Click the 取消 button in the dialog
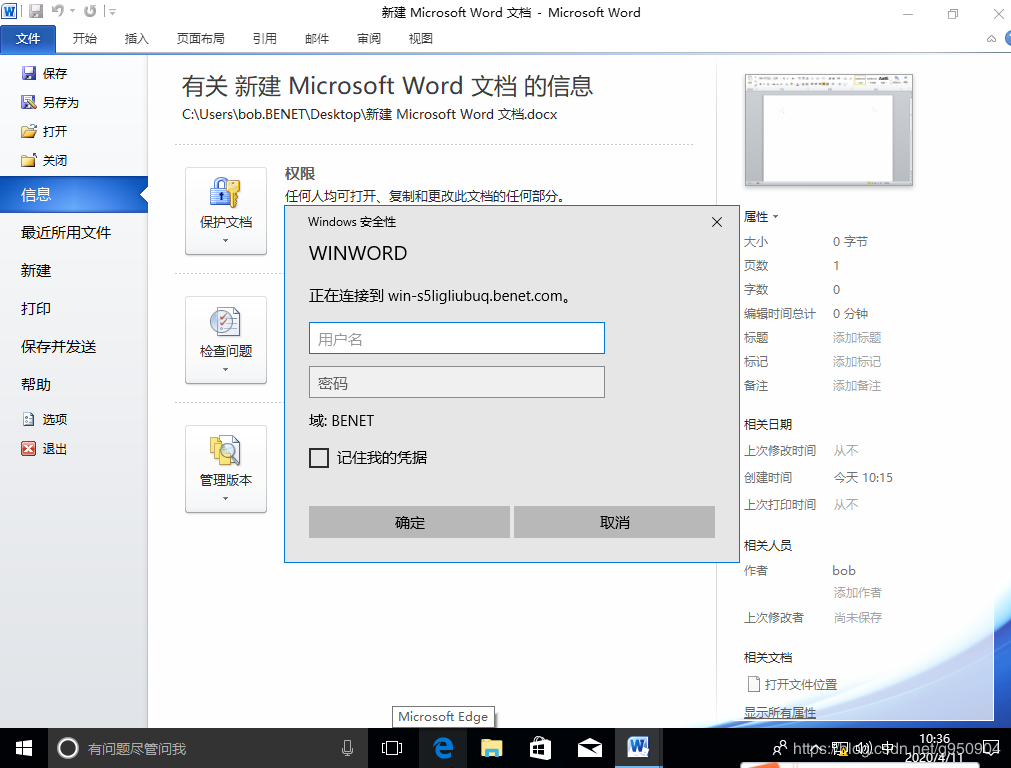 click(614, 522)
